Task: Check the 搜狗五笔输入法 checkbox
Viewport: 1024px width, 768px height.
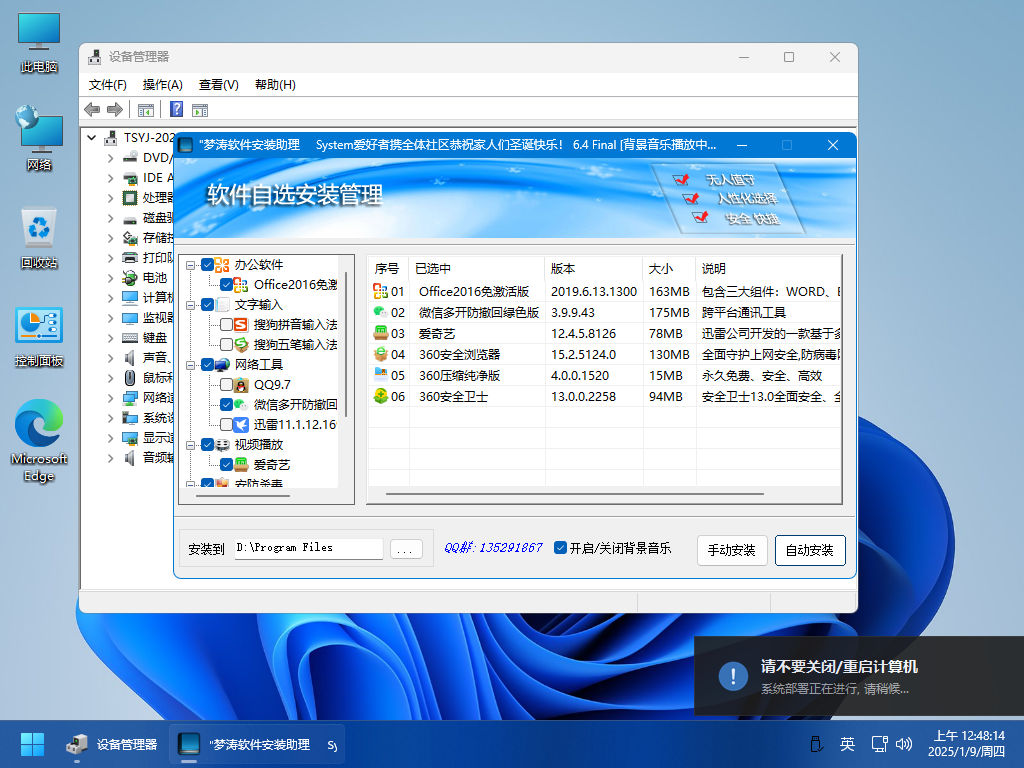Action: pyautogui.click(x=227, y=344)
